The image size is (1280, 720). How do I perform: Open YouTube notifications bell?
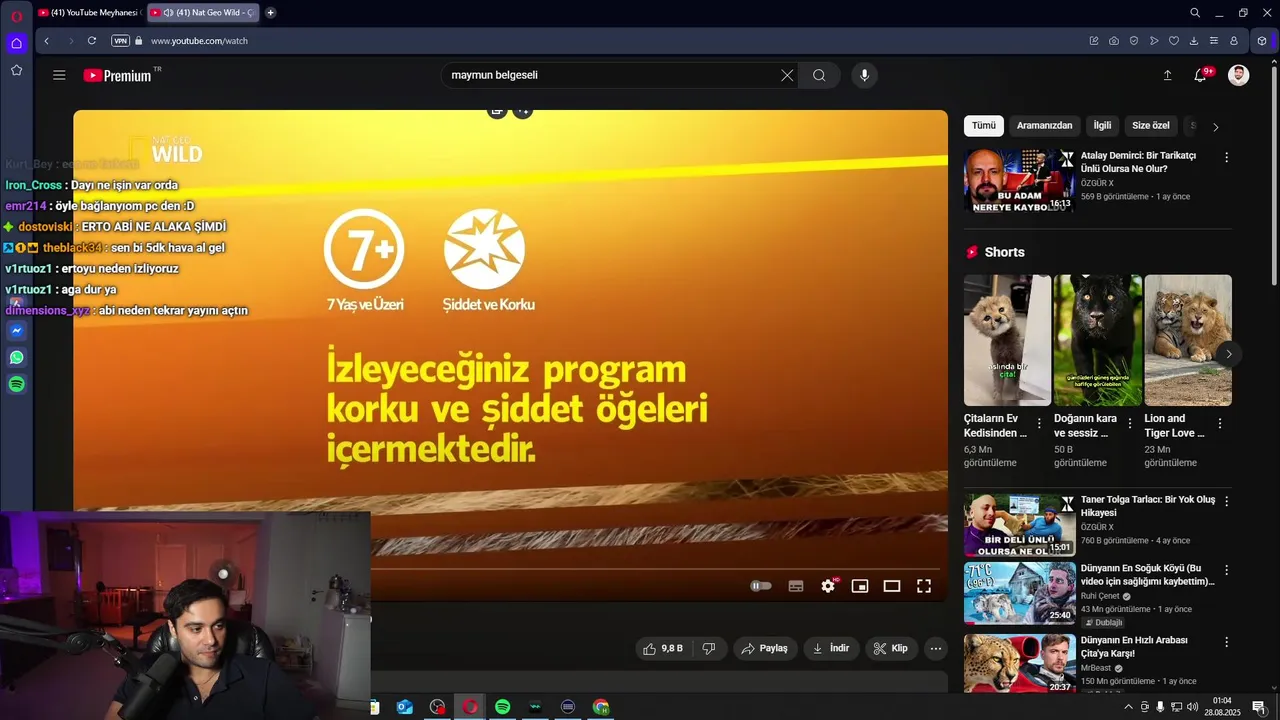[x=1200, y=75]
